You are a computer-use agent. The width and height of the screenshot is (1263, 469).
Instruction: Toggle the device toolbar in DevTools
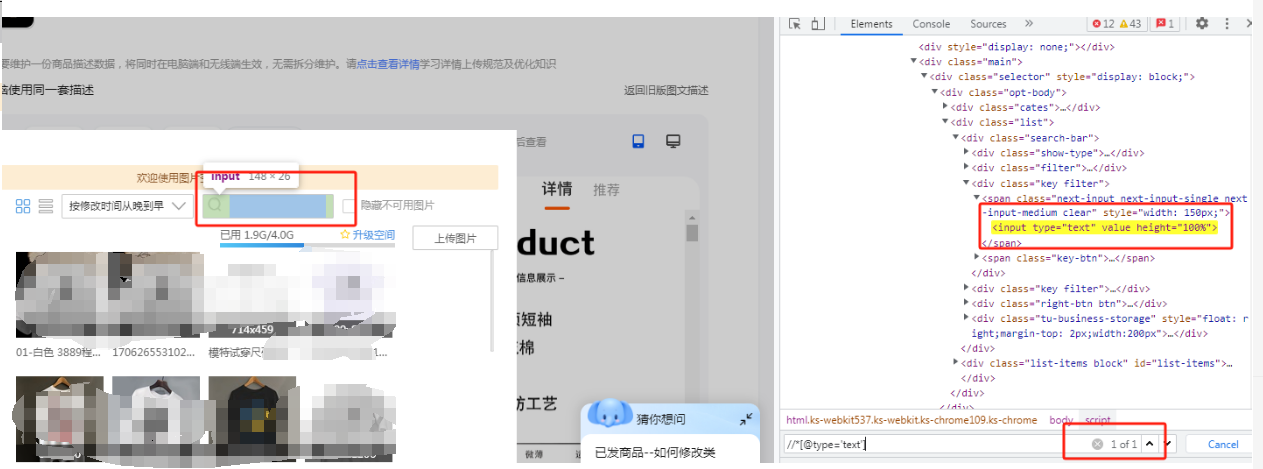point(818,24)
